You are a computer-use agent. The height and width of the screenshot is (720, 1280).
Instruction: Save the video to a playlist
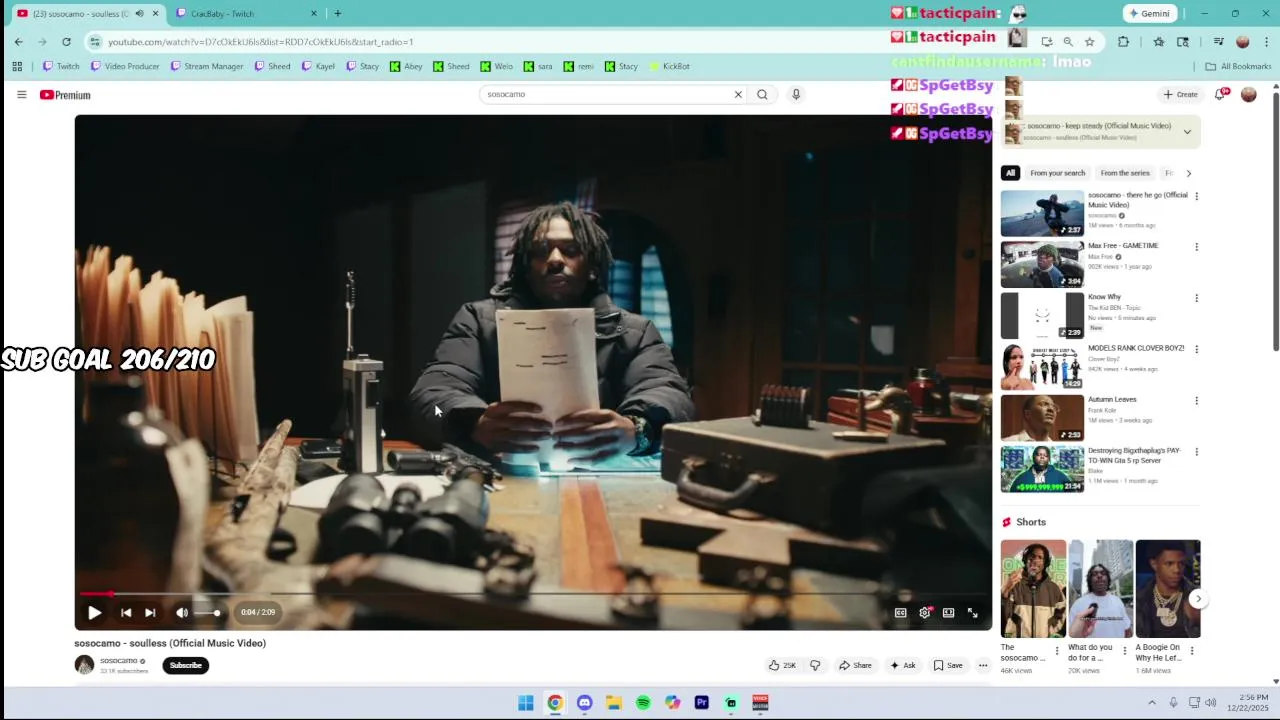pyautogui.click(x=948, y=665)
